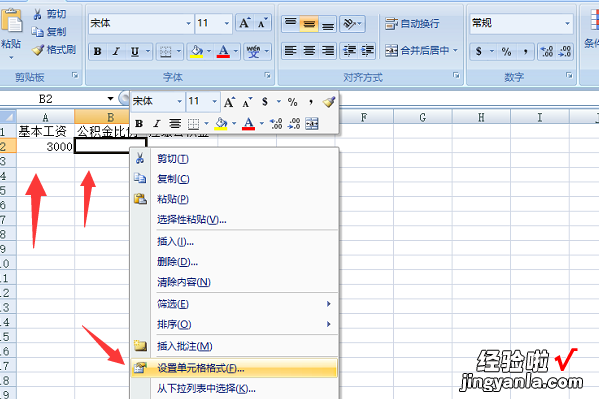Click the mini toolbar Bold button

(x=139, y=123)
